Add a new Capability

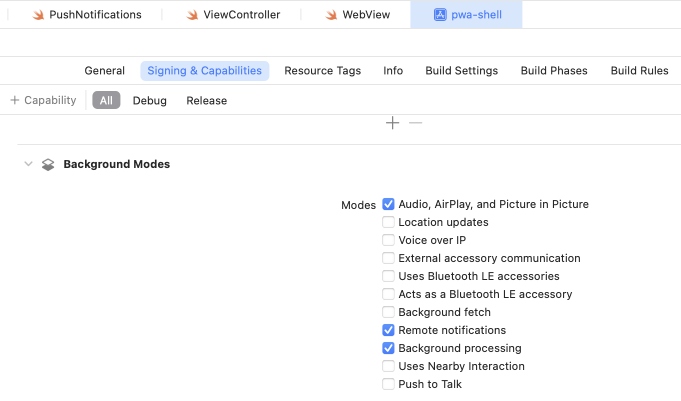[43, 100]
